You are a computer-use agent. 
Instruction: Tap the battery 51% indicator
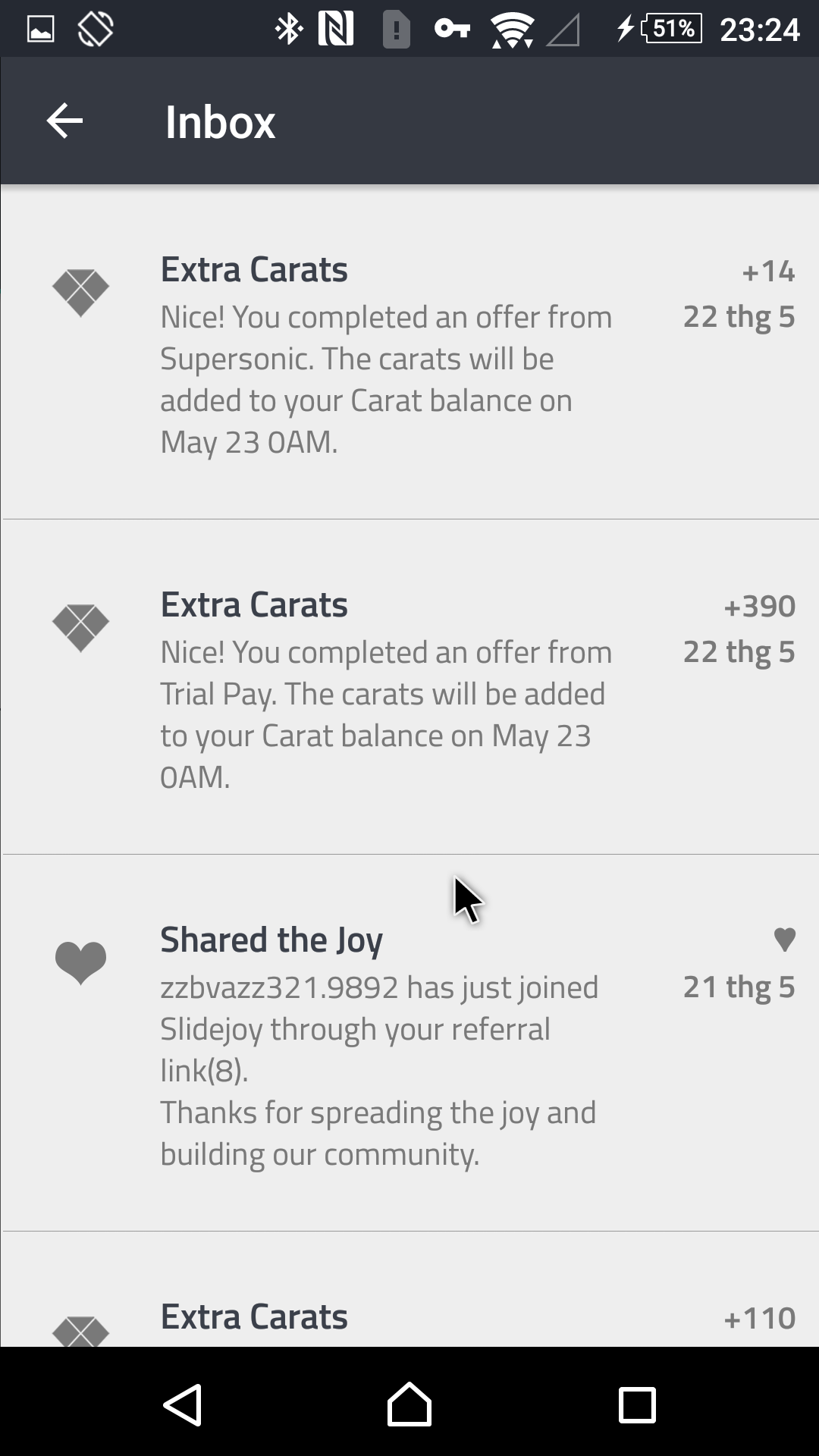(672, 29)
